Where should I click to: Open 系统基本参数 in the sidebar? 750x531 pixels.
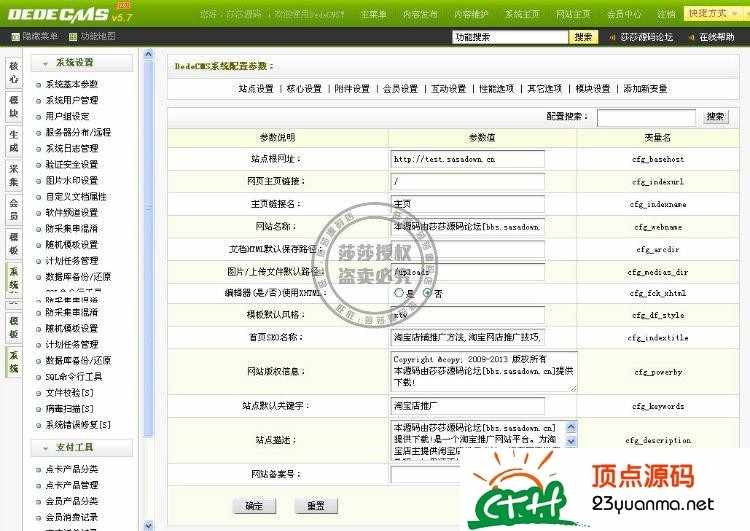[x=71, y=84]
